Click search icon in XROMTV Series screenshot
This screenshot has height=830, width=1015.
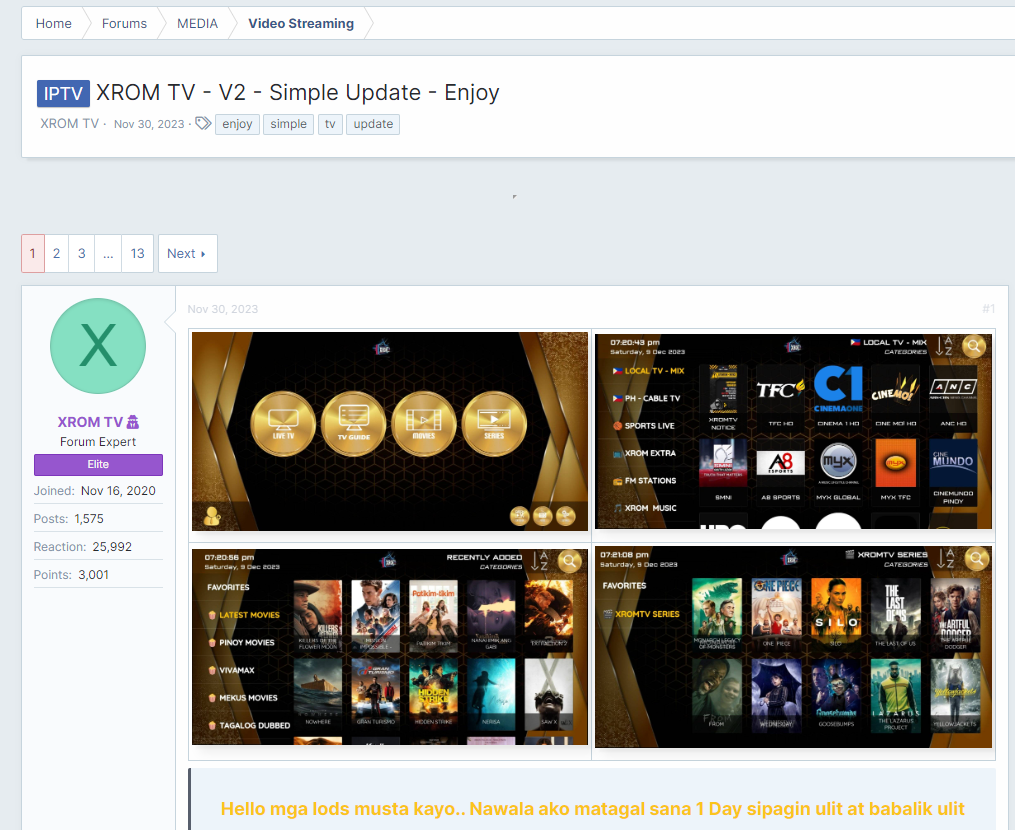coord(976,558)
